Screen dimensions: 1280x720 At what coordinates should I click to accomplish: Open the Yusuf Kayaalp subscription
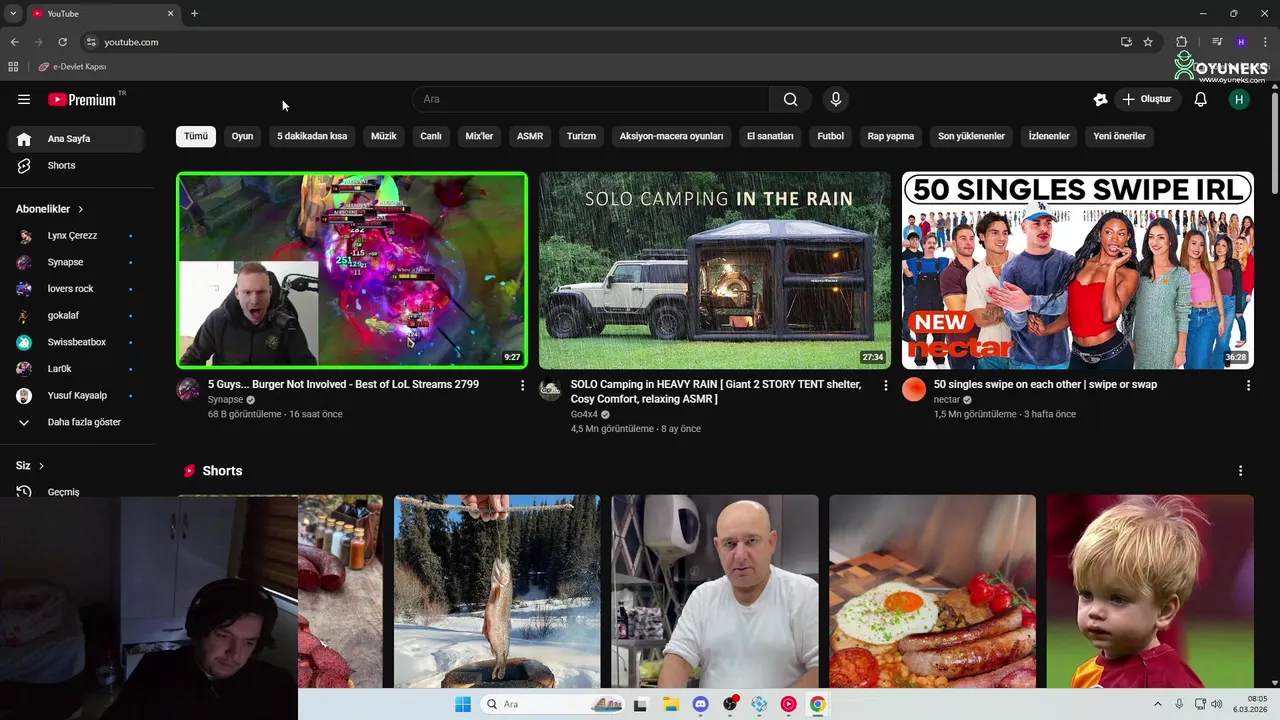(x=76, y=395)
